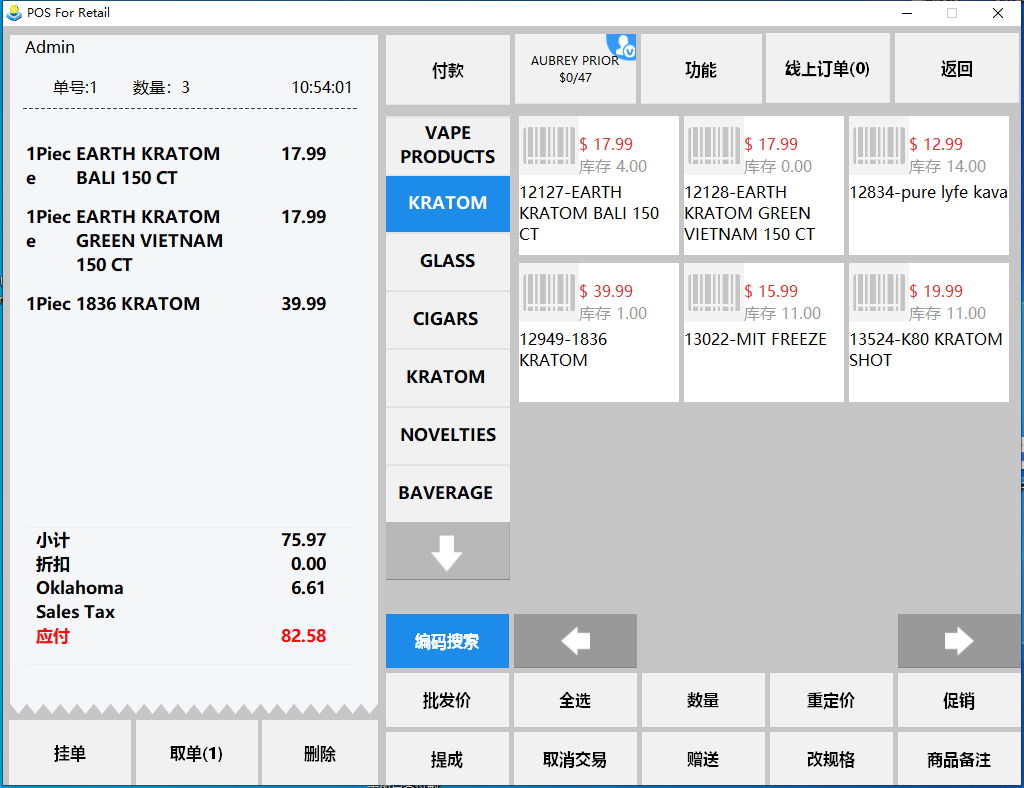Select EARTH KRATOM BALI 150 CT receipt line
The width and height of the screenshot is (1024, 788).
(x=176, y=166)
